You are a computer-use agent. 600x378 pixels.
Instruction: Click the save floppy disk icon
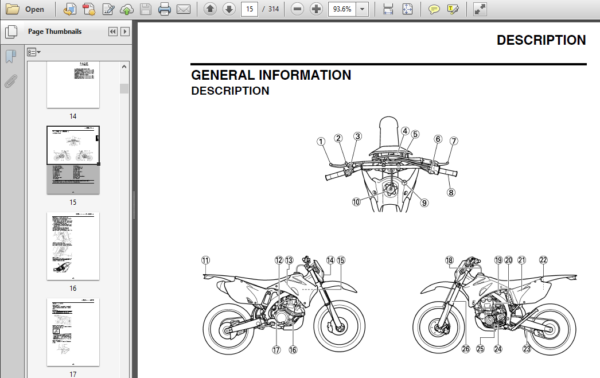(146, 9)
